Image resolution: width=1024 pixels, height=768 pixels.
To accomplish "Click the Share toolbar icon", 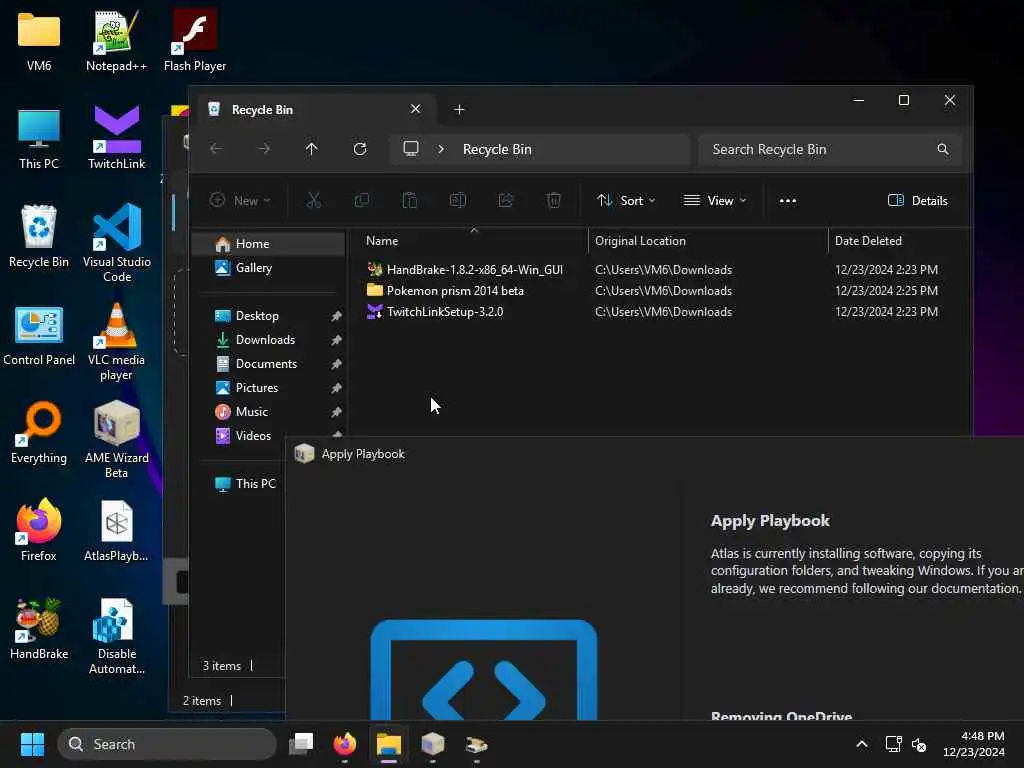I will tap(505, 200).
